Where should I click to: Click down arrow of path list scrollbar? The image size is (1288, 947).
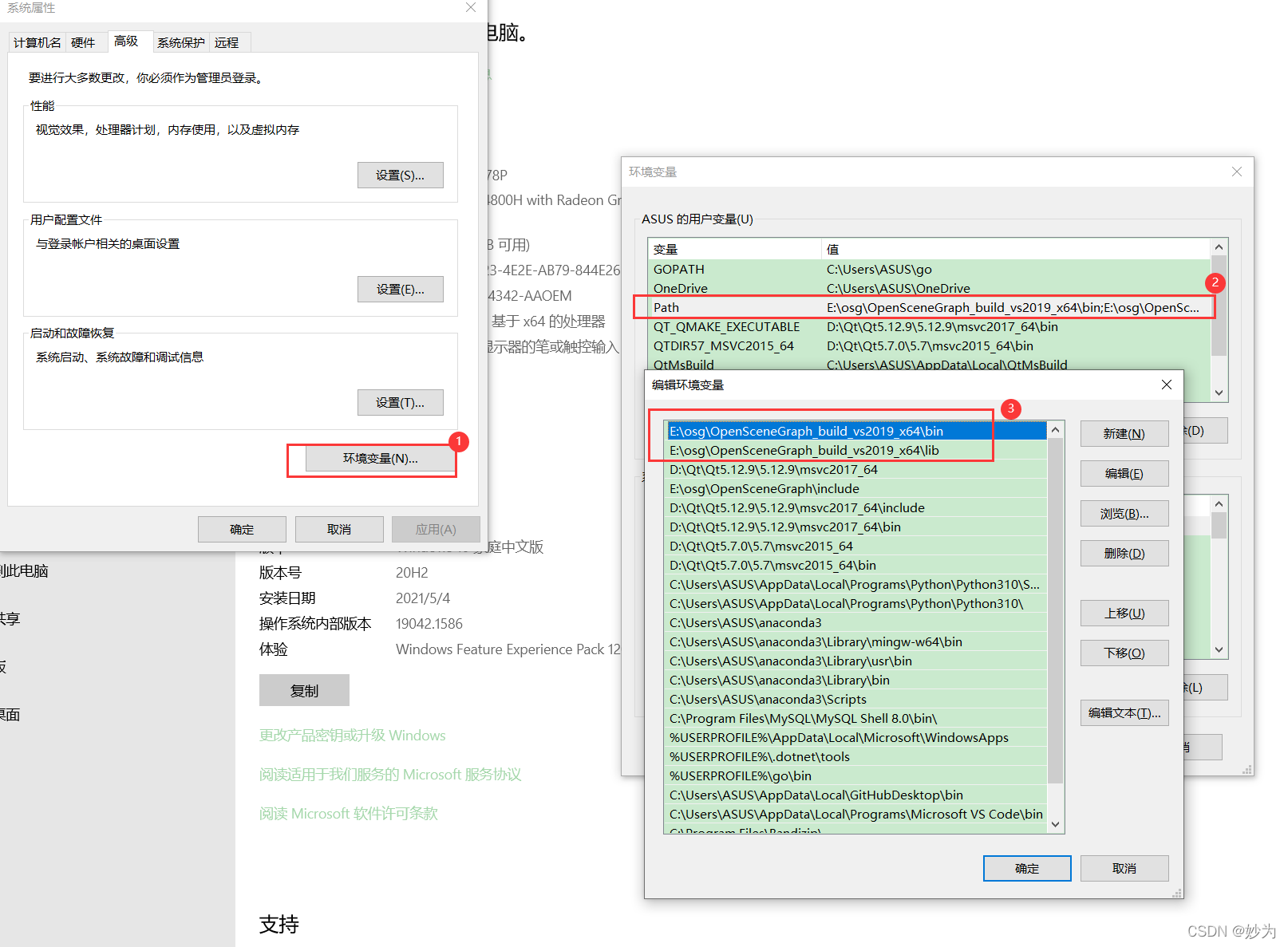[1056, 825]
